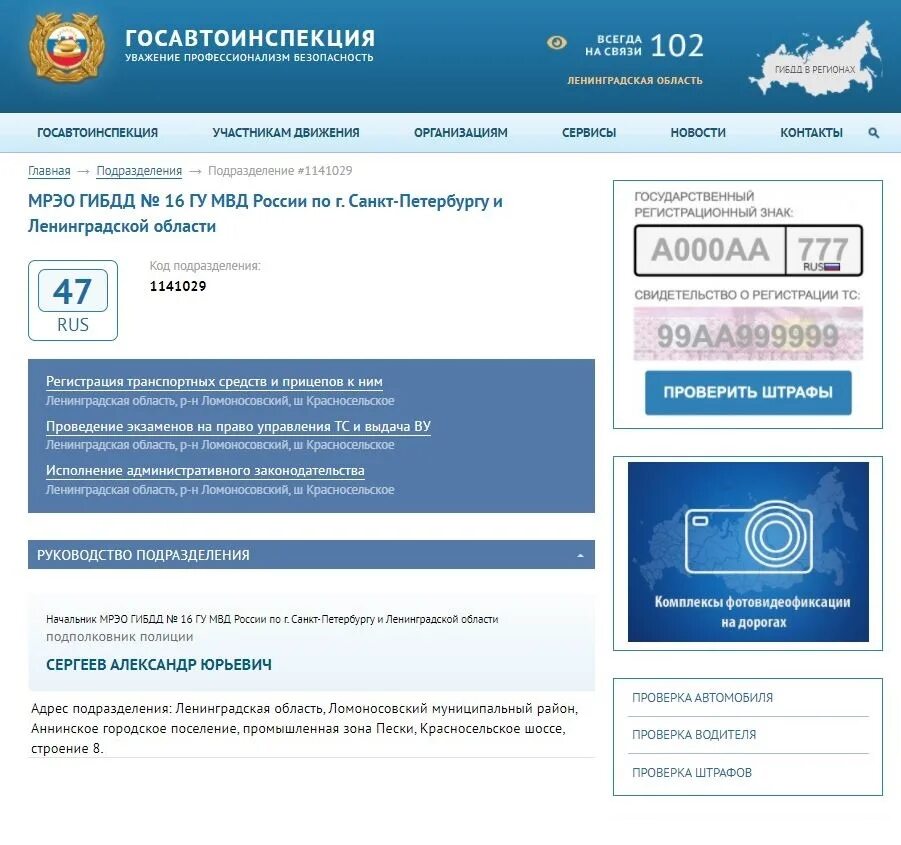
Task: Open ПРОВЕРКА ВОДИТЕЛЯ link
Action: tap(694, 735)
